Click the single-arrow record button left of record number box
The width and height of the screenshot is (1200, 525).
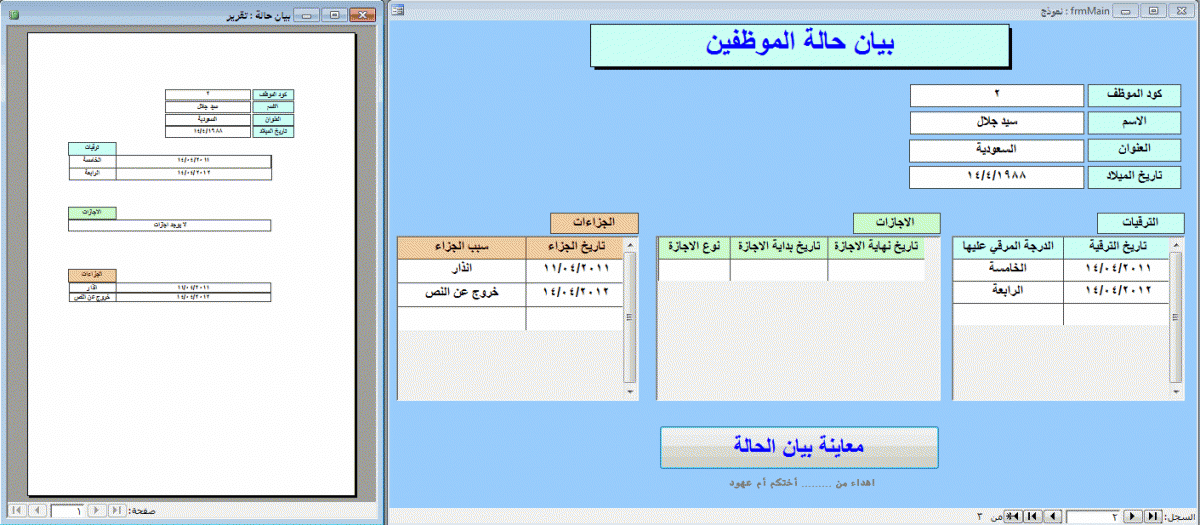(1053, 516)
